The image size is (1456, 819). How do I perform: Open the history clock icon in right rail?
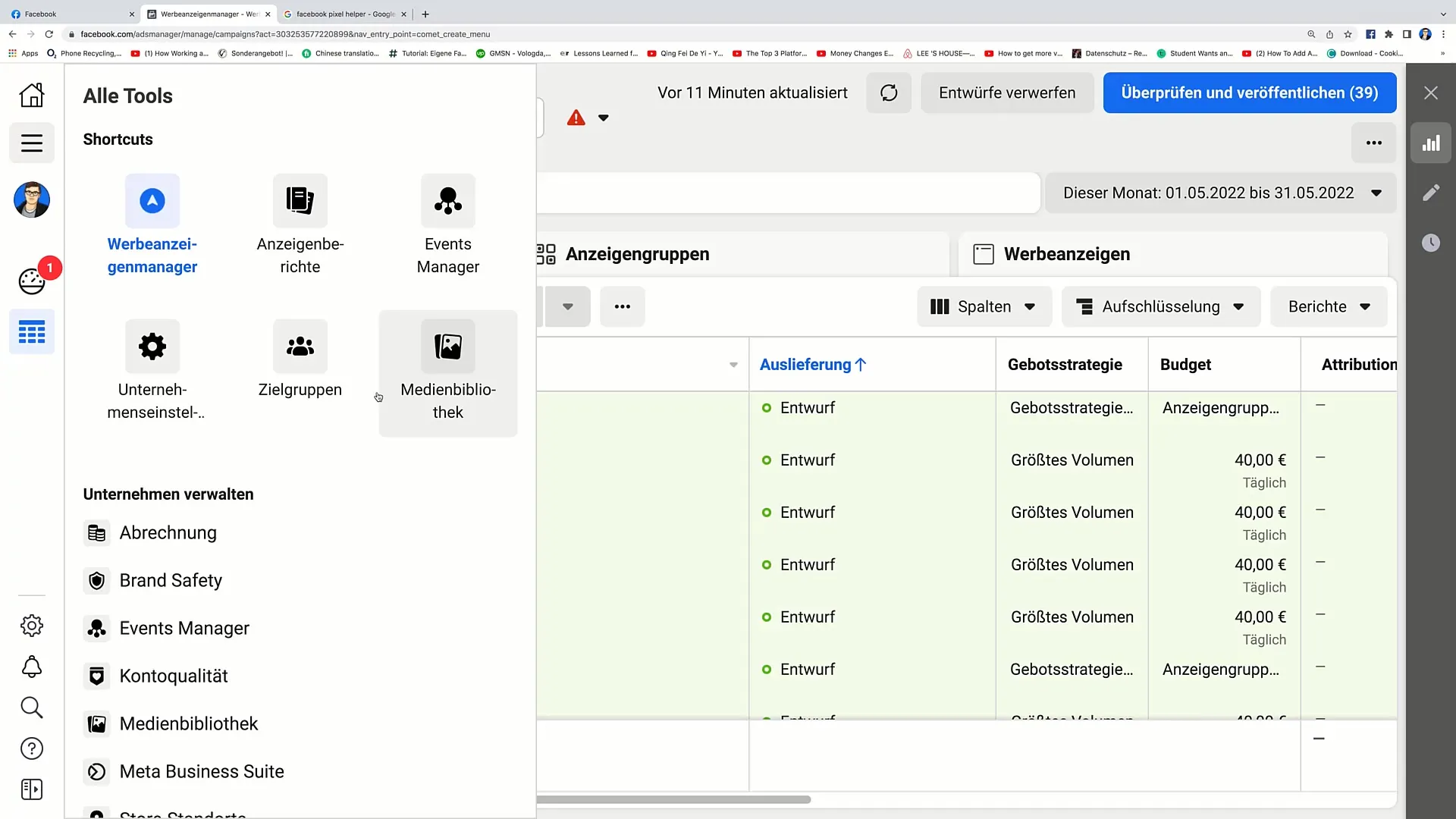coord(1431,243)
